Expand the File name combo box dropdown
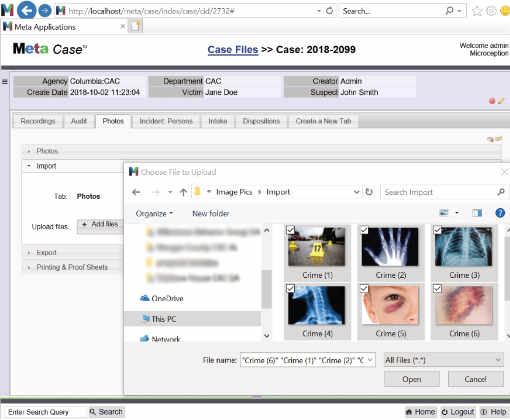 (x=370, y=360)
